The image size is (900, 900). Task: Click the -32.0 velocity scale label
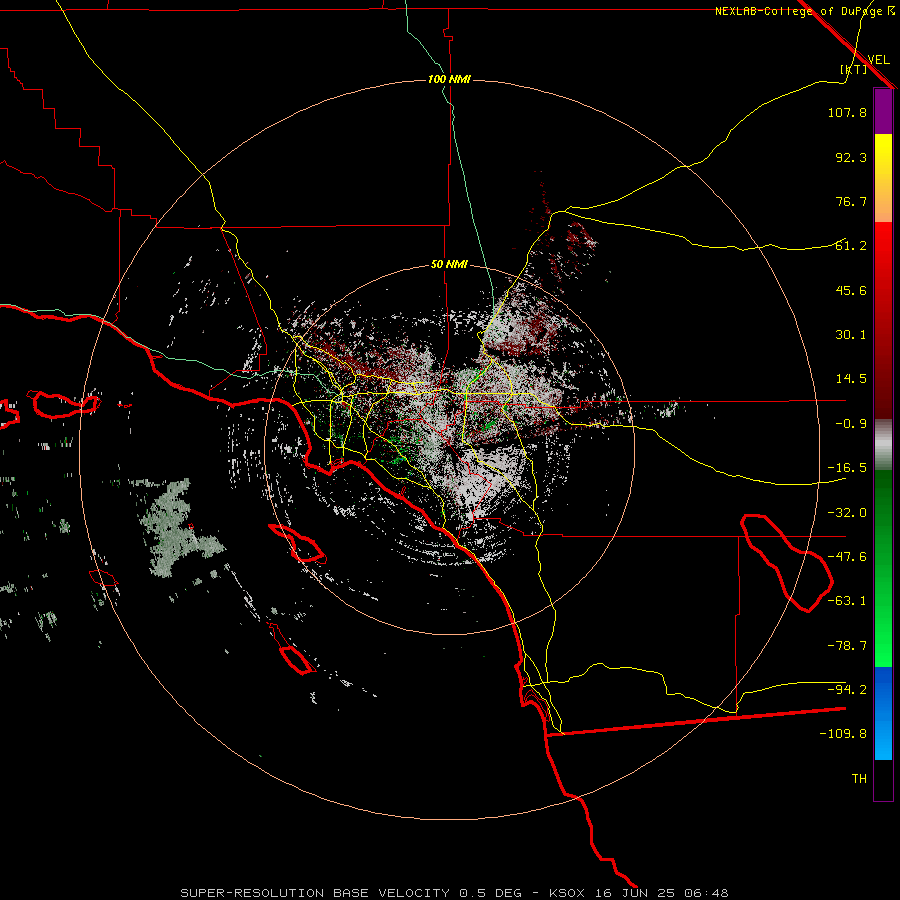[x=847, y=513]
